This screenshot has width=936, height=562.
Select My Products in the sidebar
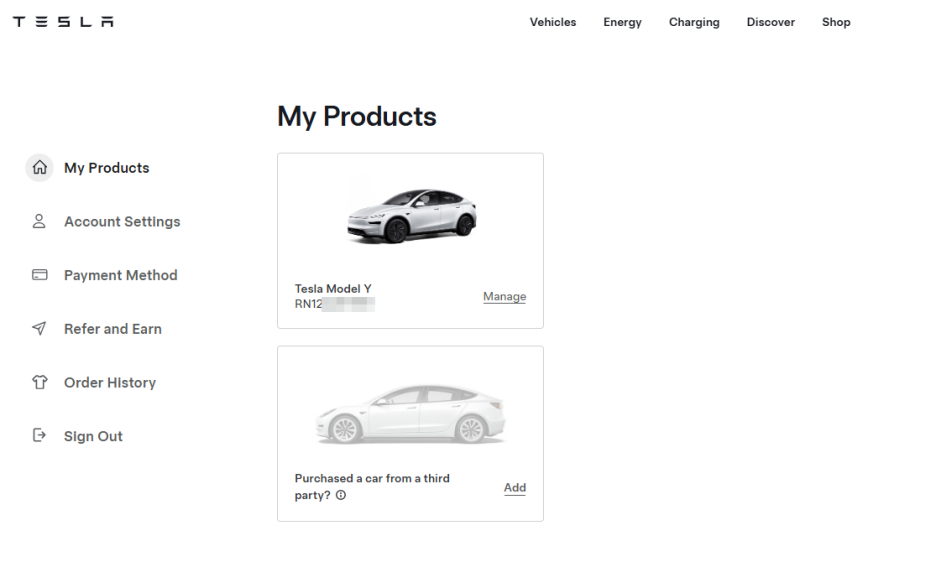click(106, 168)
